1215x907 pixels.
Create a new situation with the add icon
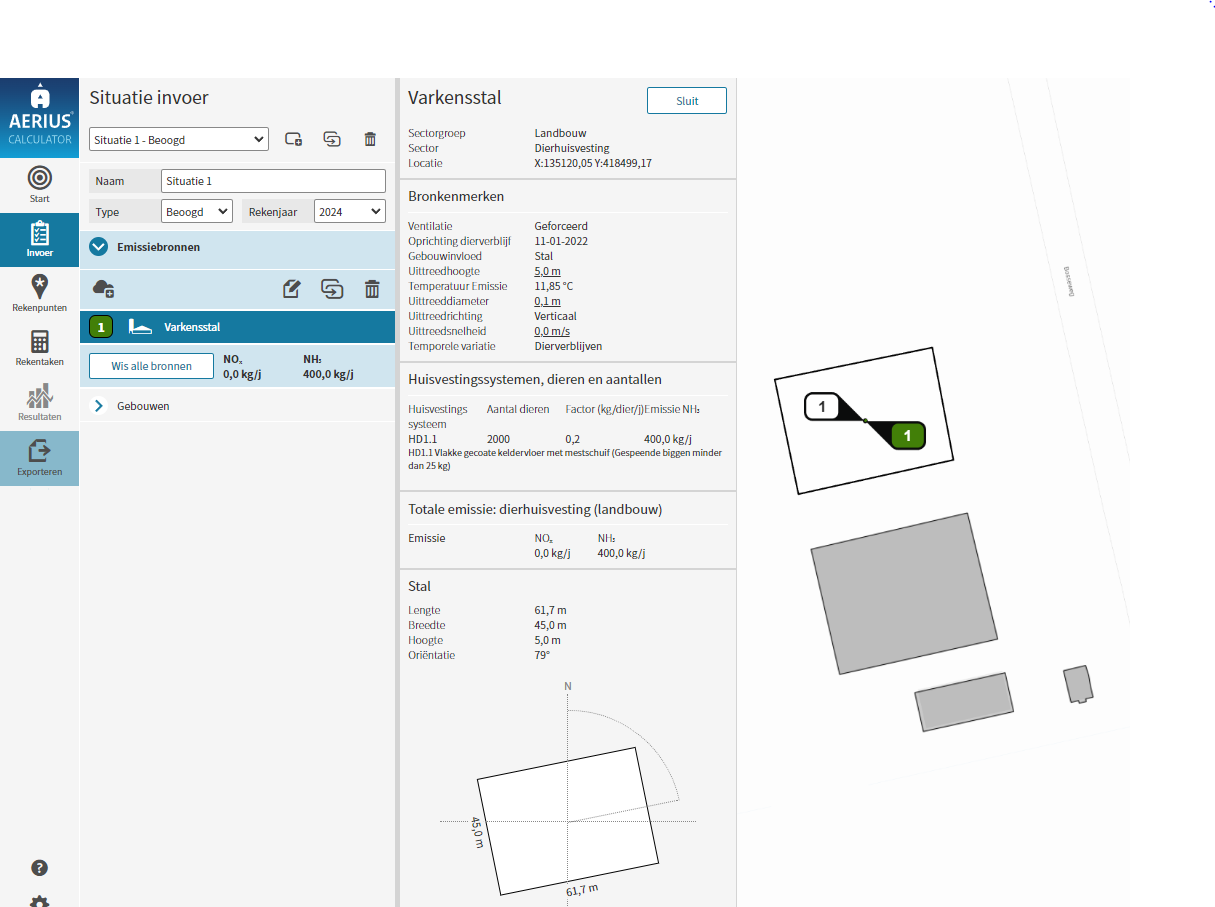point(293,139)
